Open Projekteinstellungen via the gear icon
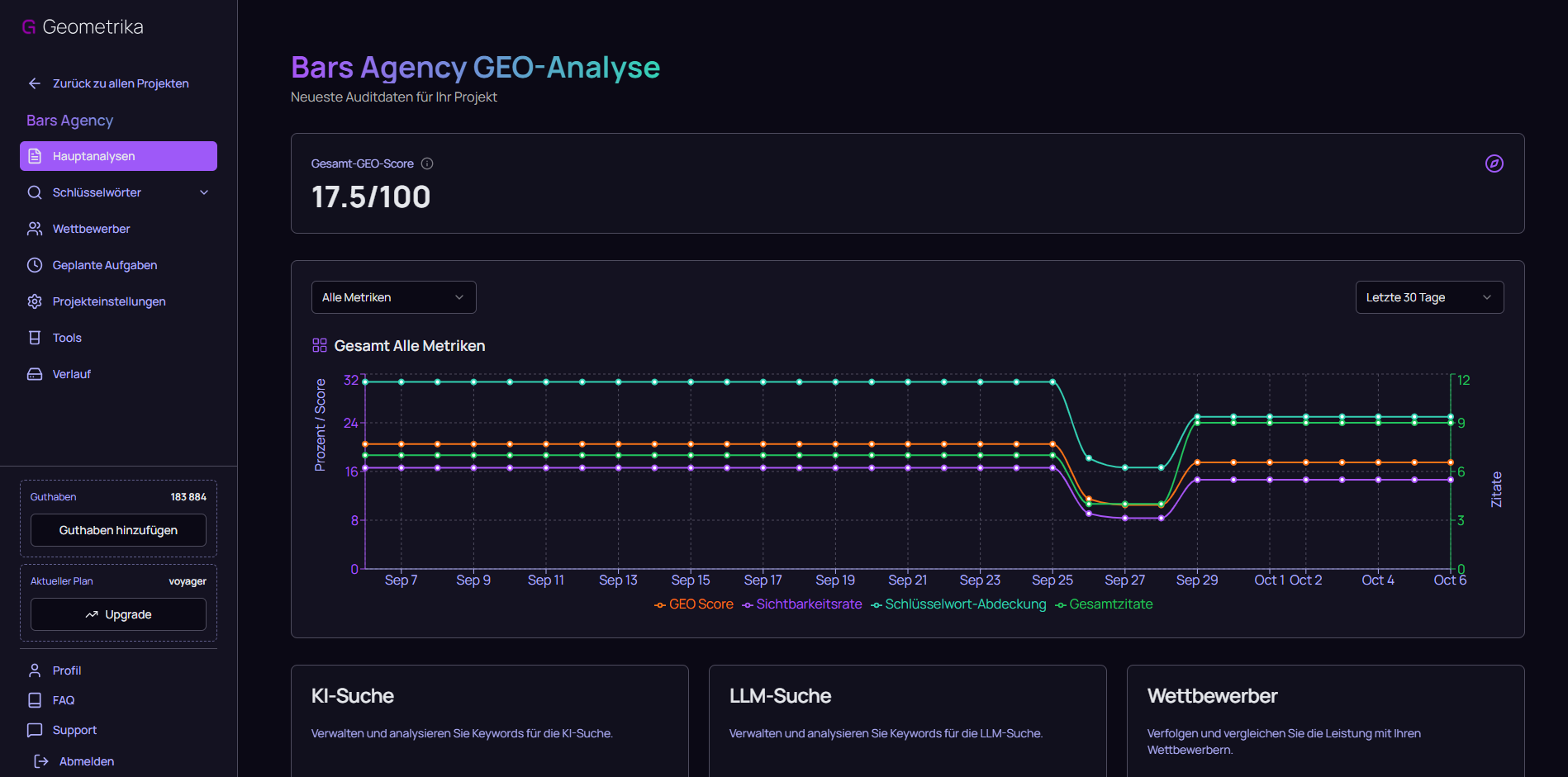Image resolution: width=1568 pixels, height=777 pixels. click(34, 301)
